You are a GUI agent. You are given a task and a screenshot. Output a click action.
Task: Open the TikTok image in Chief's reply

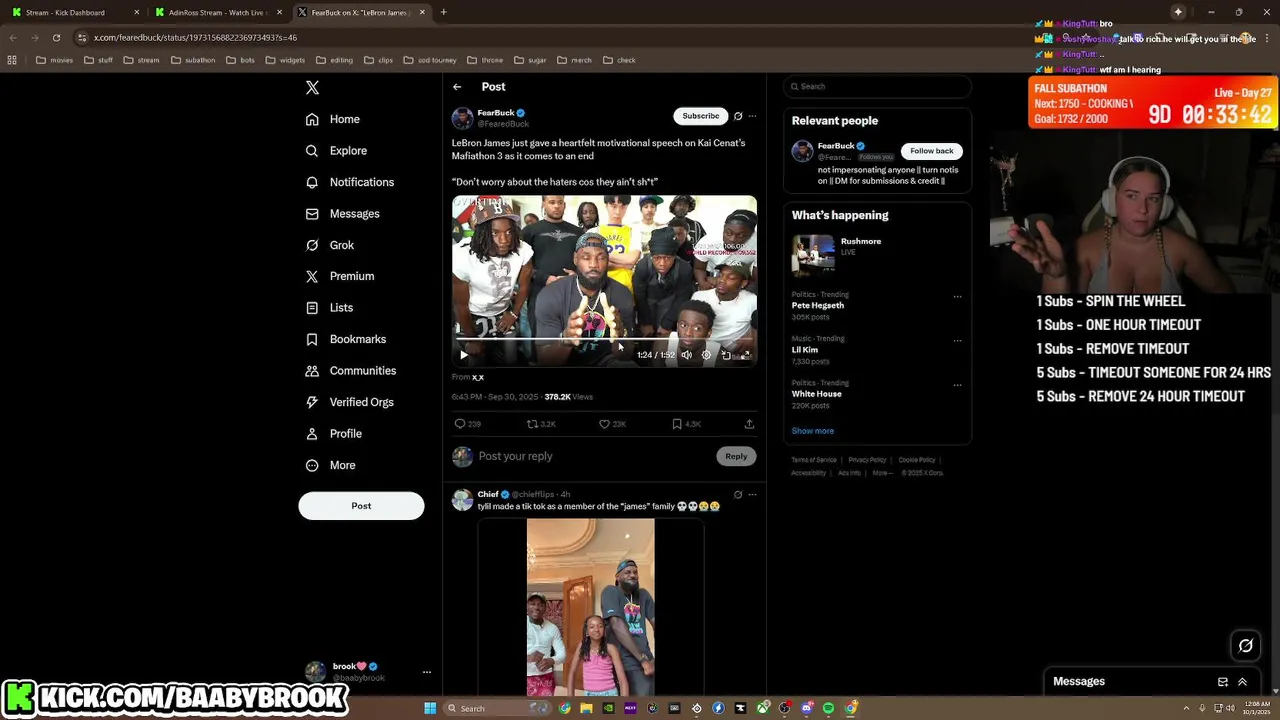[x=591, y=606]
